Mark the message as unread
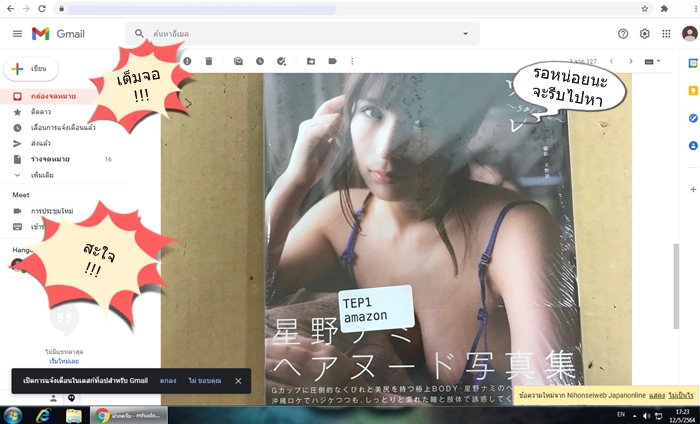 [x=238, y=61]
